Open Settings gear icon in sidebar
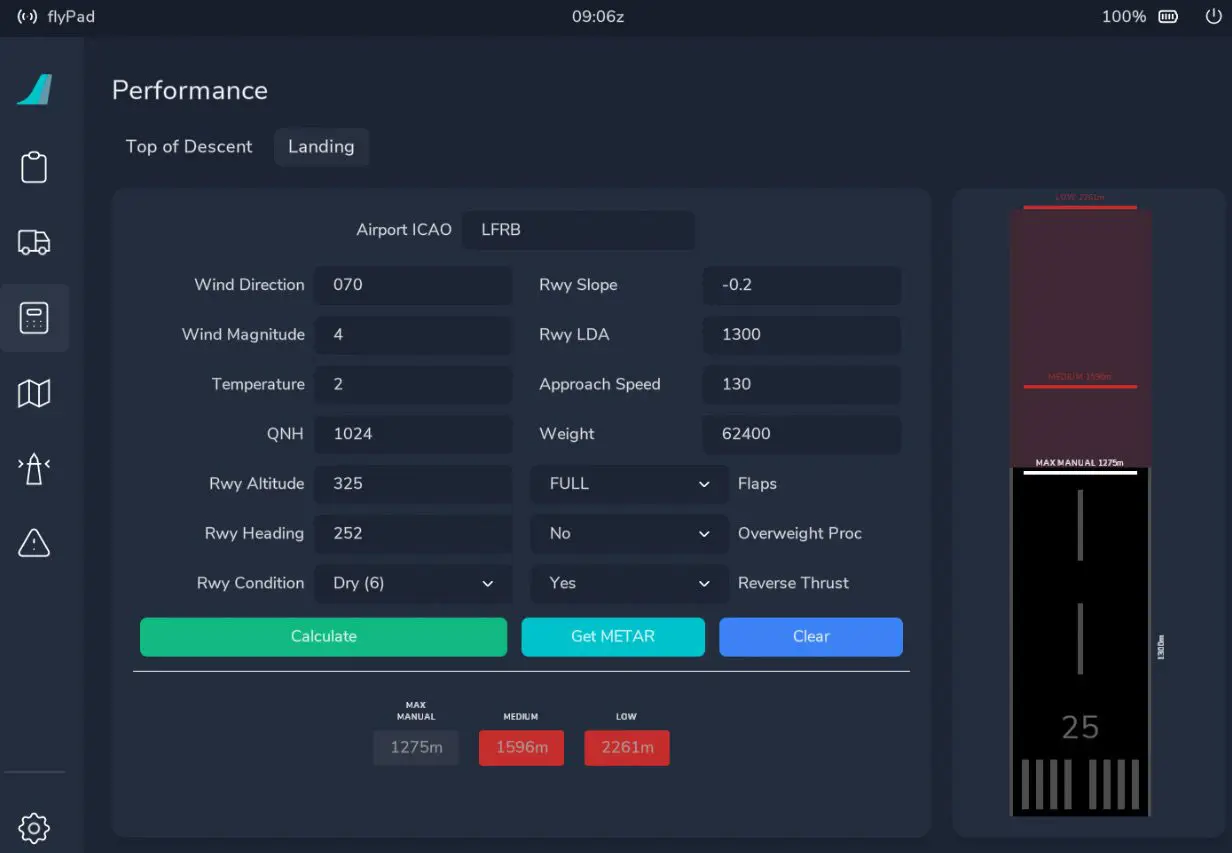Screen dimensions: 1232x853 click(x=34, y=827)
